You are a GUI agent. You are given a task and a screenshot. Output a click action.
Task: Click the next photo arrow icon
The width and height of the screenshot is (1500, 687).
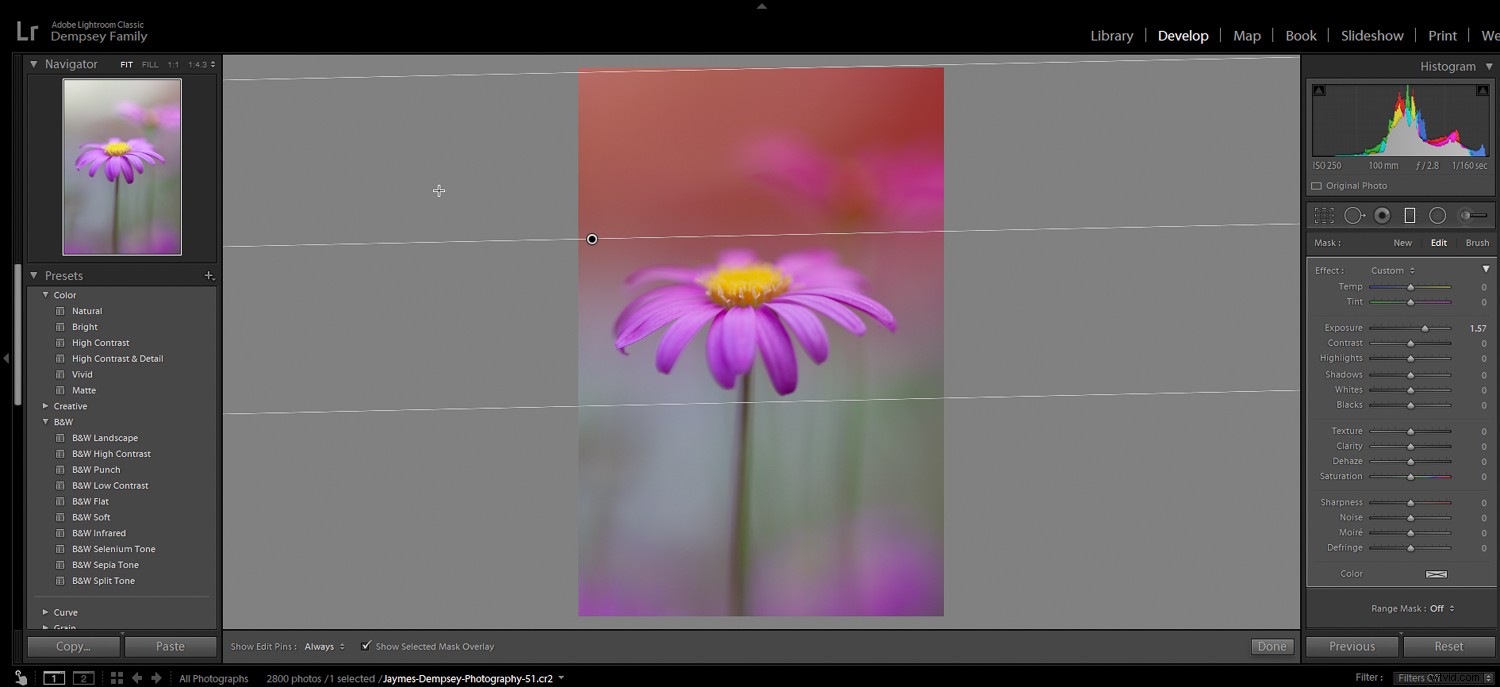click(x=156, y=678)
